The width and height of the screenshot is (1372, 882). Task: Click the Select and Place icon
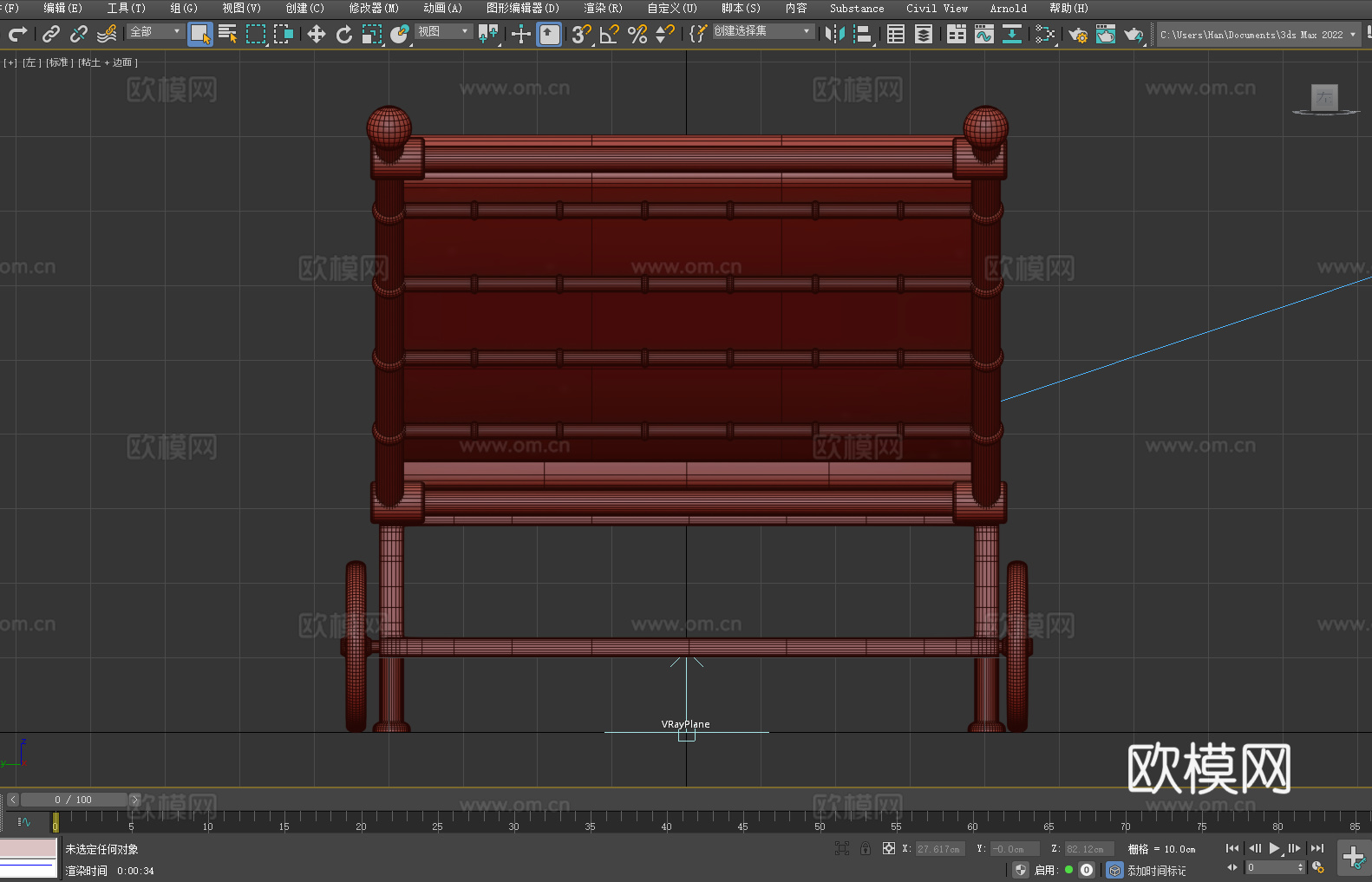(400, 34)
